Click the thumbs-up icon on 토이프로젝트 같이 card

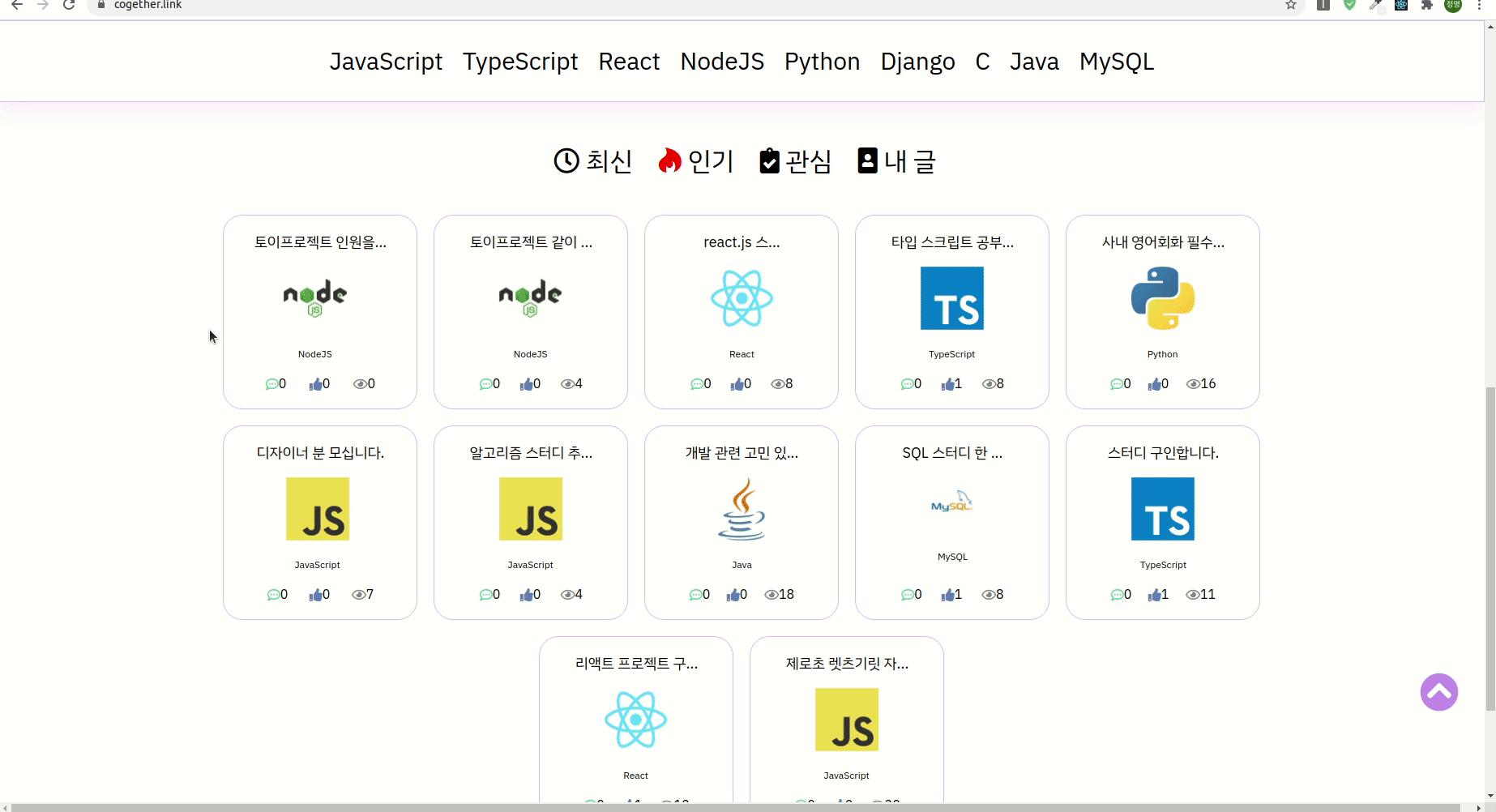tap(526, 384)
